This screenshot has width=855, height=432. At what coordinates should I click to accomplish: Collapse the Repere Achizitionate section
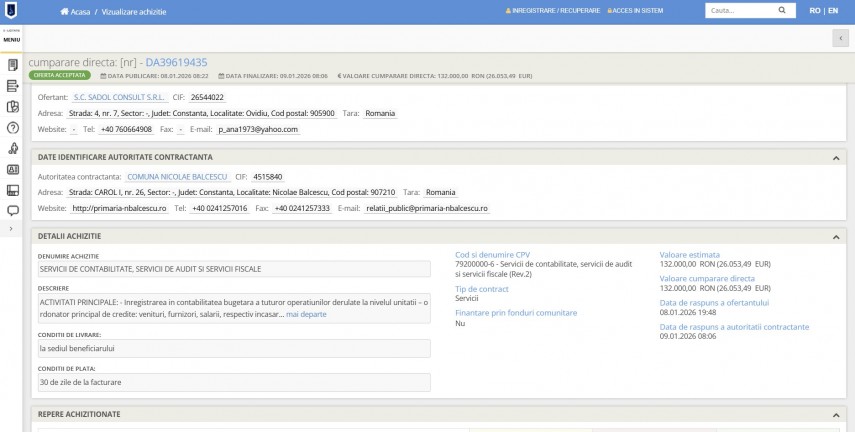(x=836, y=414)
